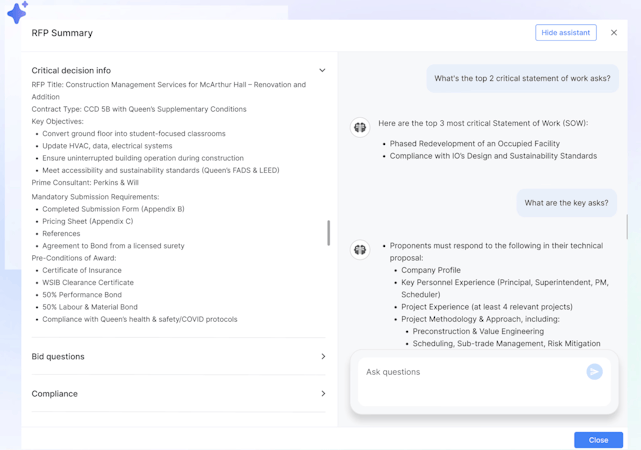Click the top 2 critical statement question bubble
The width and height of the screenshot is (641, 450).
click(x=522, y=78)
